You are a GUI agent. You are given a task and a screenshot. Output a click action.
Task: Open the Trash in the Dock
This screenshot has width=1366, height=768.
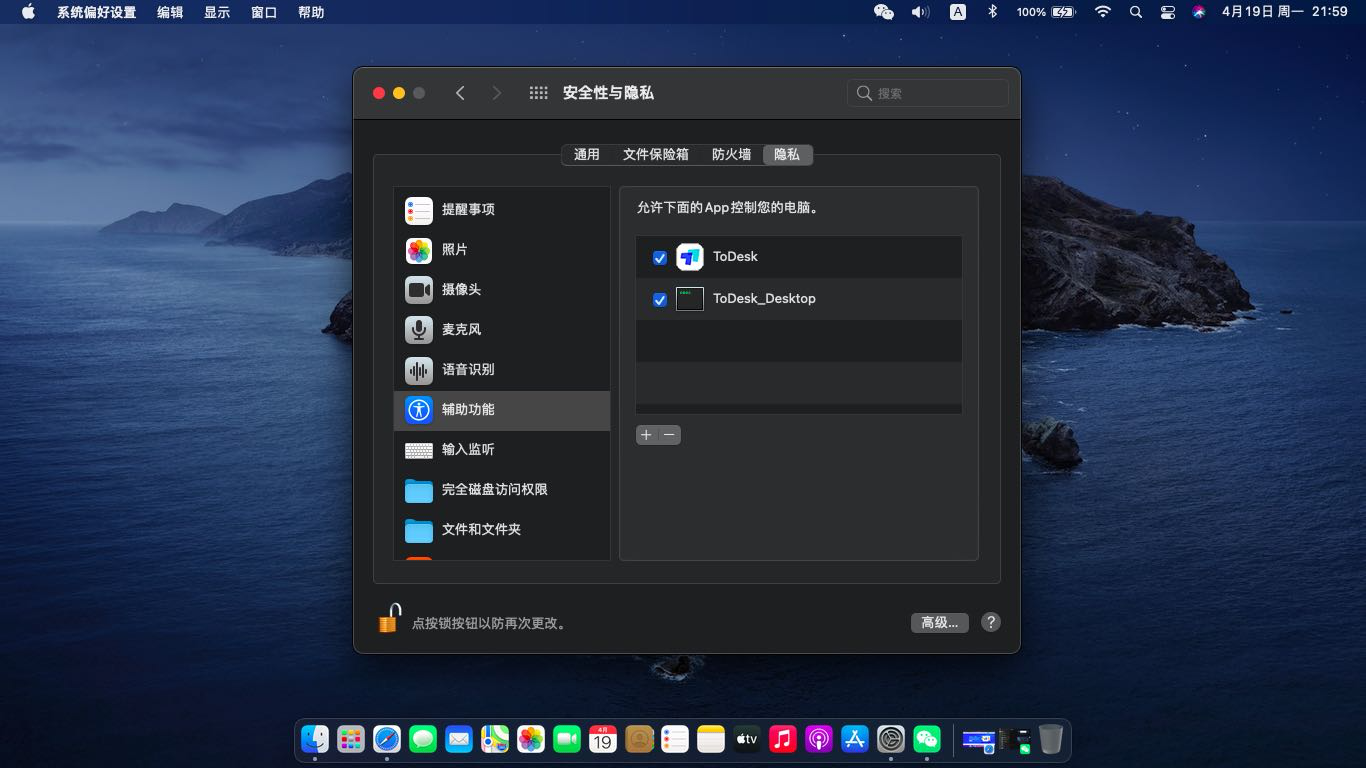click(1051, 739)
